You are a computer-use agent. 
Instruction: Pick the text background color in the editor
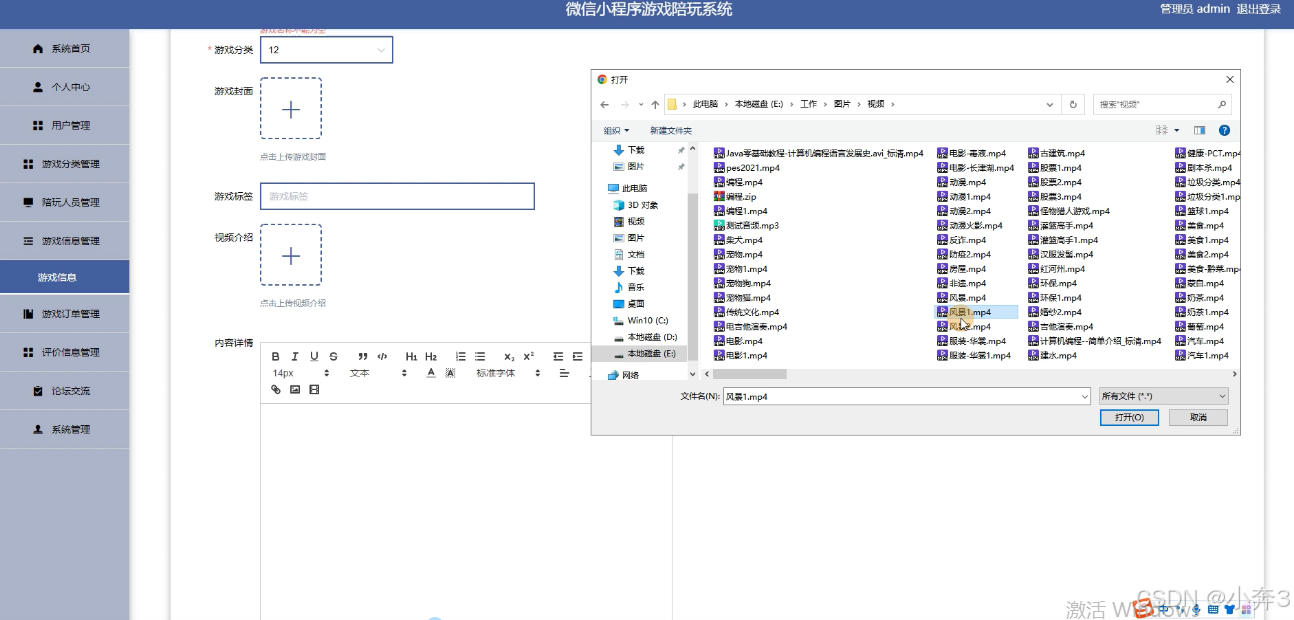point(450,373)
